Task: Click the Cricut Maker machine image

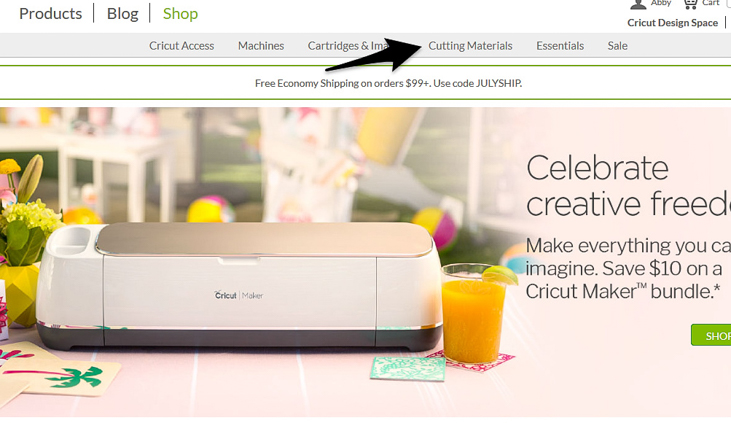Action: 239,286
